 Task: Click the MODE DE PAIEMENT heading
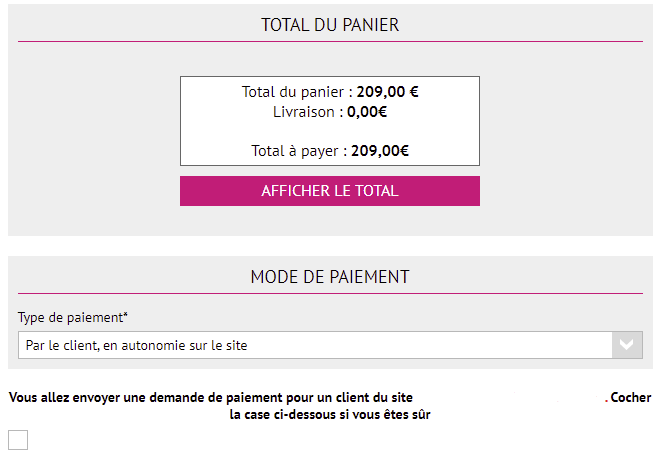pyautogui.click(x=330, y=277)
